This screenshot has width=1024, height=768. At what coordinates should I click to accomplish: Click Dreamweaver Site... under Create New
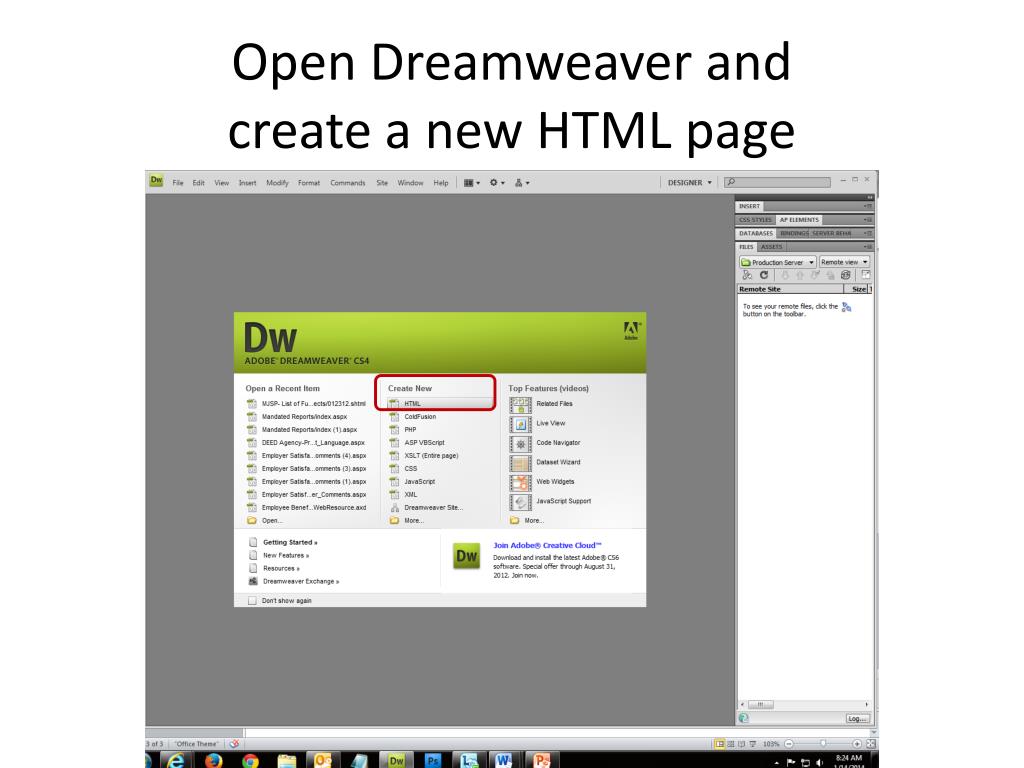(434, 507)
